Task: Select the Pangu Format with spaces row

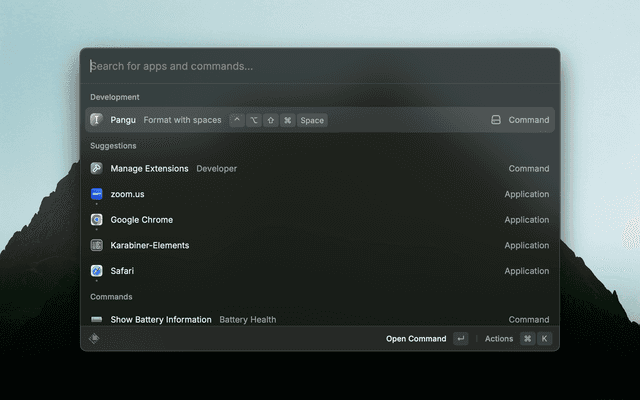Action: pyautogui.click(x=320, y=120)
